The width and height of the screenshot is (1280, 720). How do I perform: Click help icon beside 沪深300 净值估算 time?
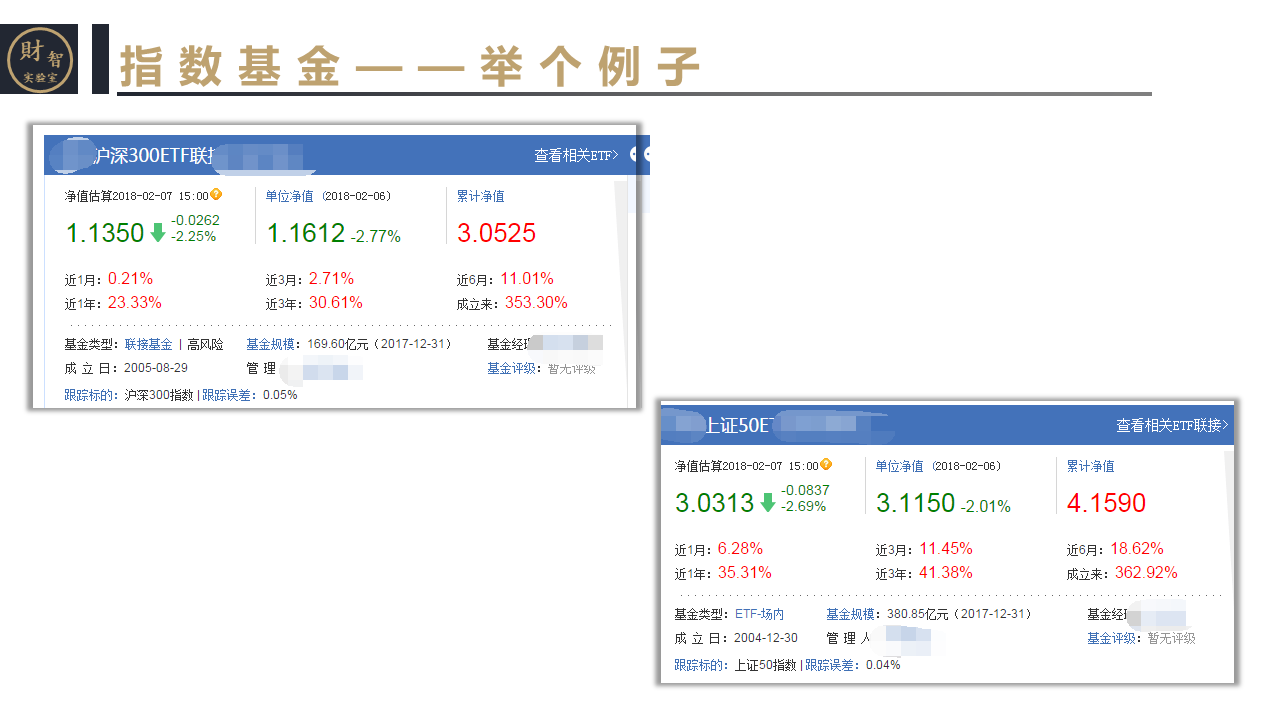pos(216,195)
